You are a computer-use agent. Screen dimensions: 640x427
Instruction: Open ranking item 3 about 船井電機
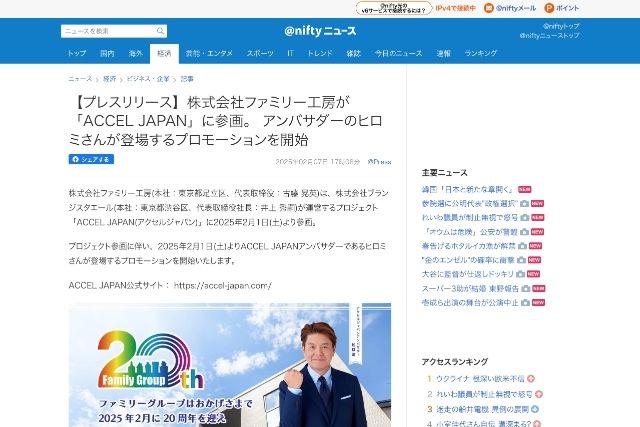click(x=482, y=409)
